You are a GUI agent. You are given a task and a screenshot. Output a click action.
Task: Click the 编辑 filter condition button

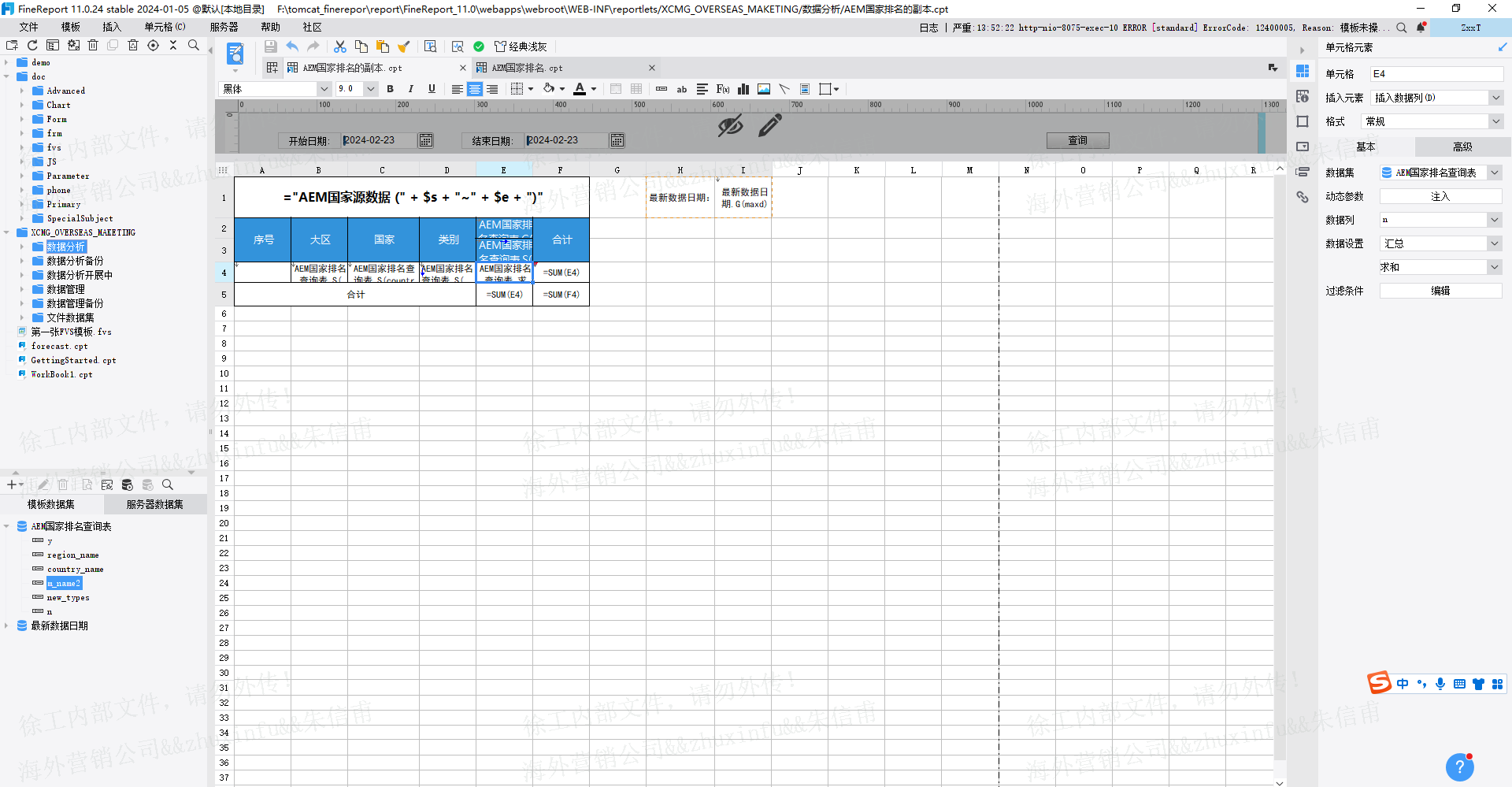pos(1441,291)
